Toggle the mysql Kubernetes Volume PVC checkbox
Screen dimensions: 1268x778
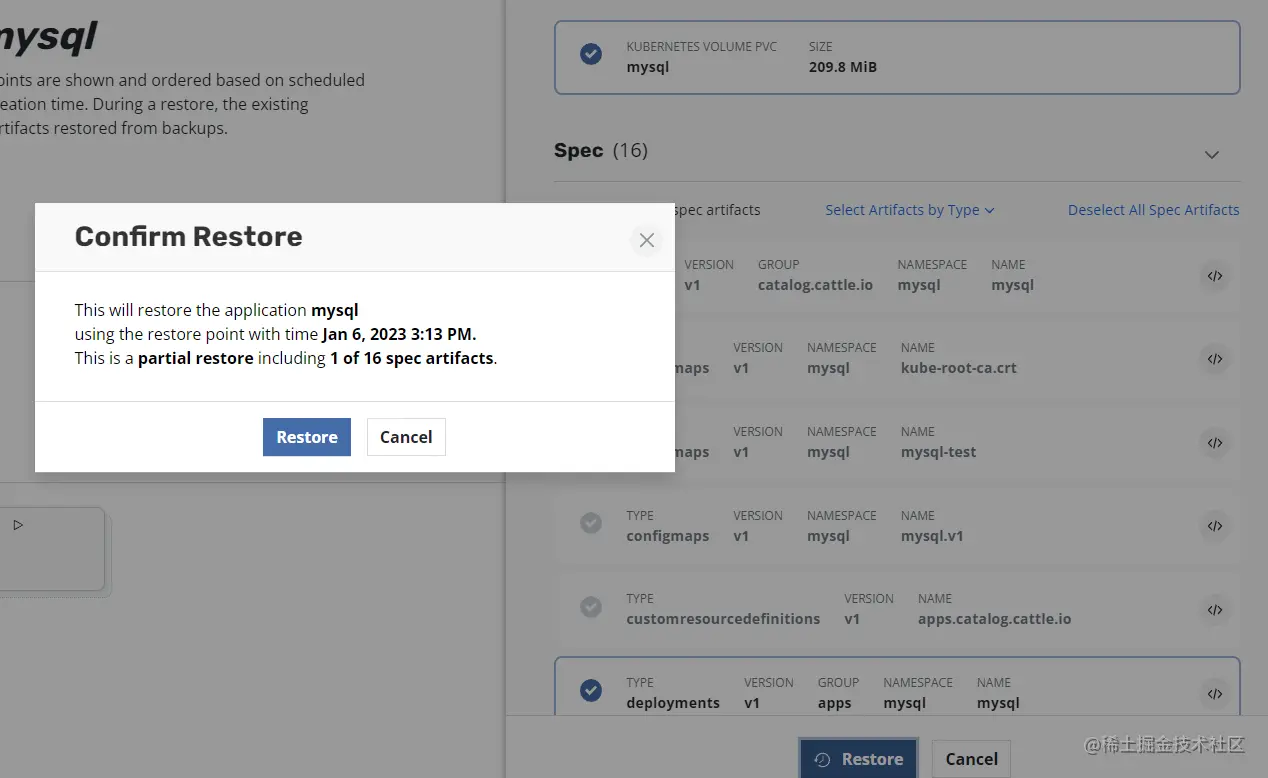pos(591,54)
